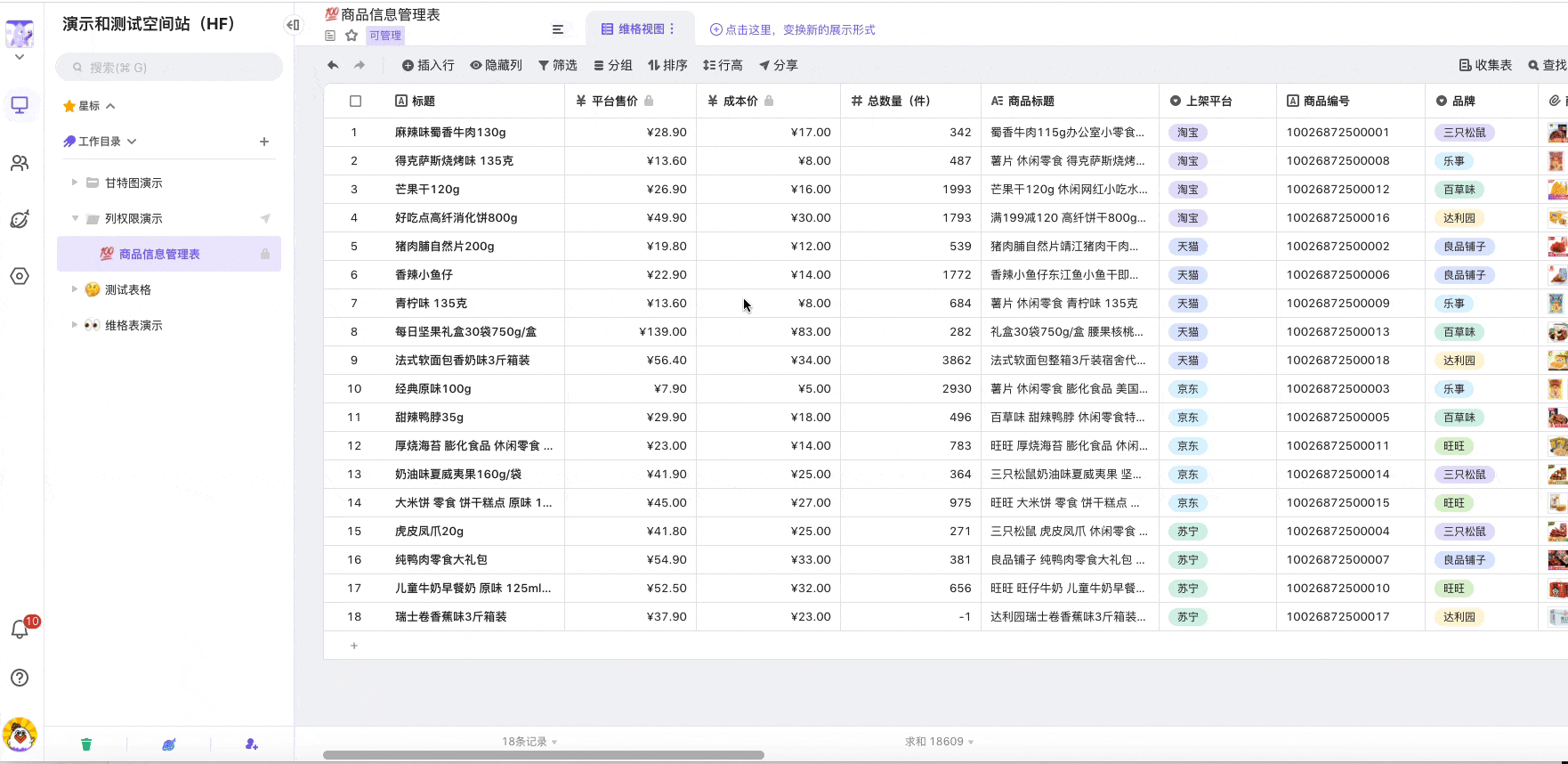Open product image thumbnail in row 1
1568x764 pixels.
(x=1557, y=133)
